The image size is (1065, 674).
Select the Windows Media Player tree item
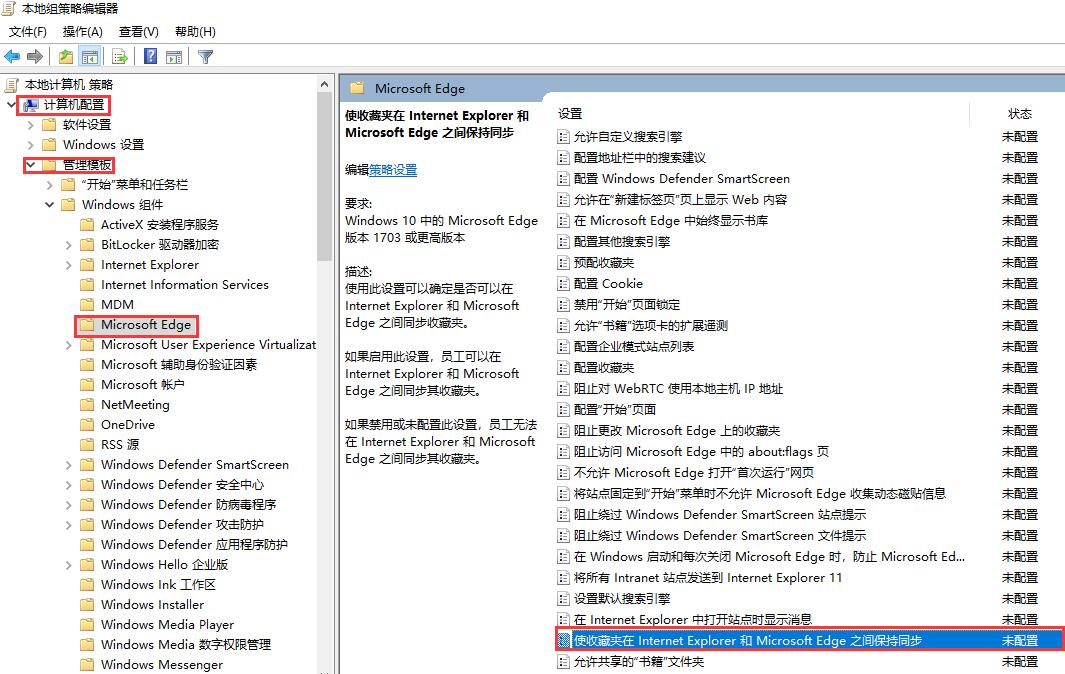pyautogui.click(x=167, y=624)
